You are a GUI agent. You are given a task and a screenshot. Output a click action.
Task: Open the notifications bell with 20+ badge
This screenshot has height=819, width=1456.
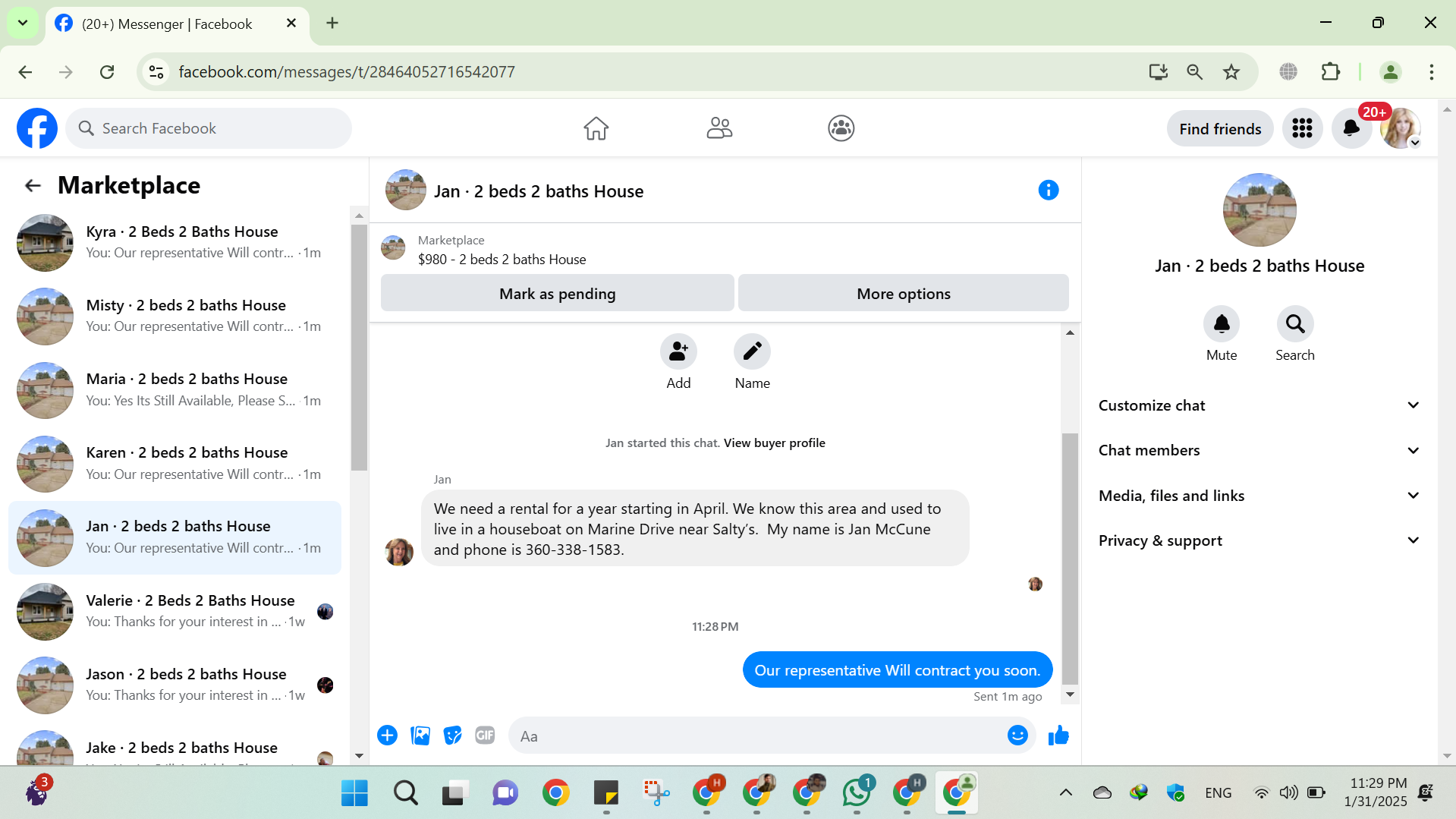[x=1351, y=128]
